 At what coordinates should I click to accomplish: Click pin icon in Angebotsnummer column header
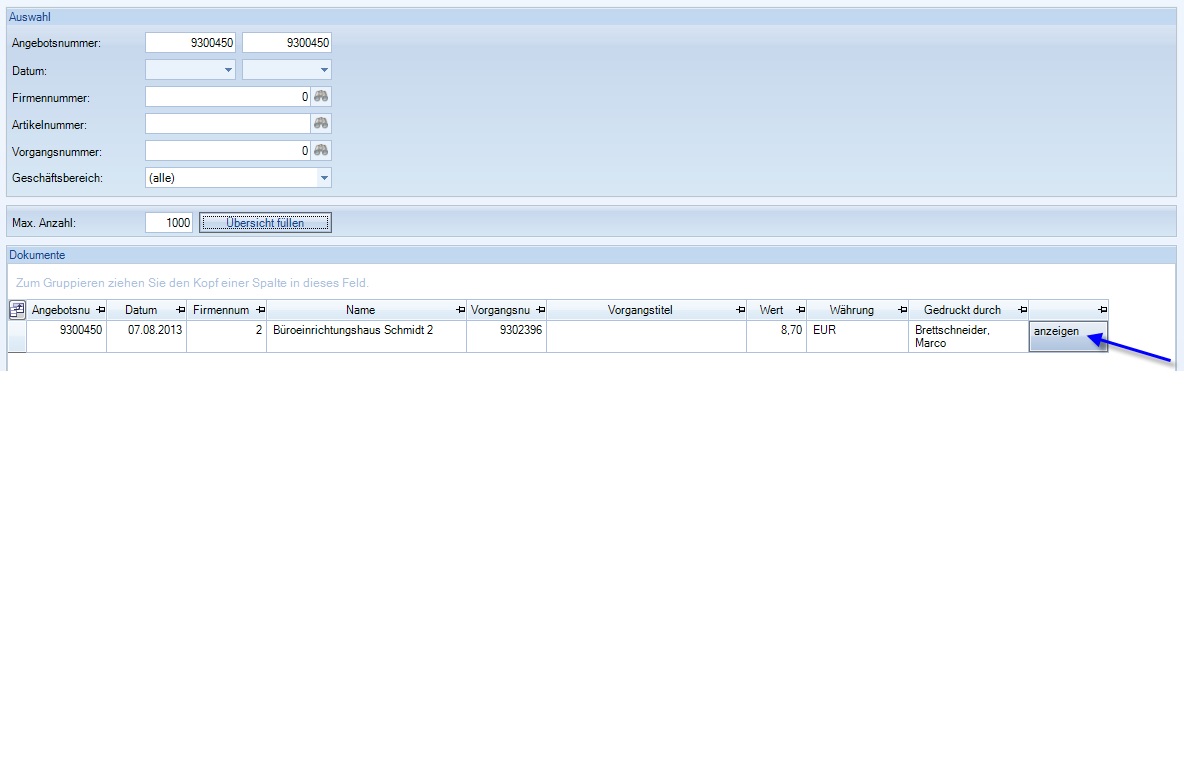pos(99,310)
